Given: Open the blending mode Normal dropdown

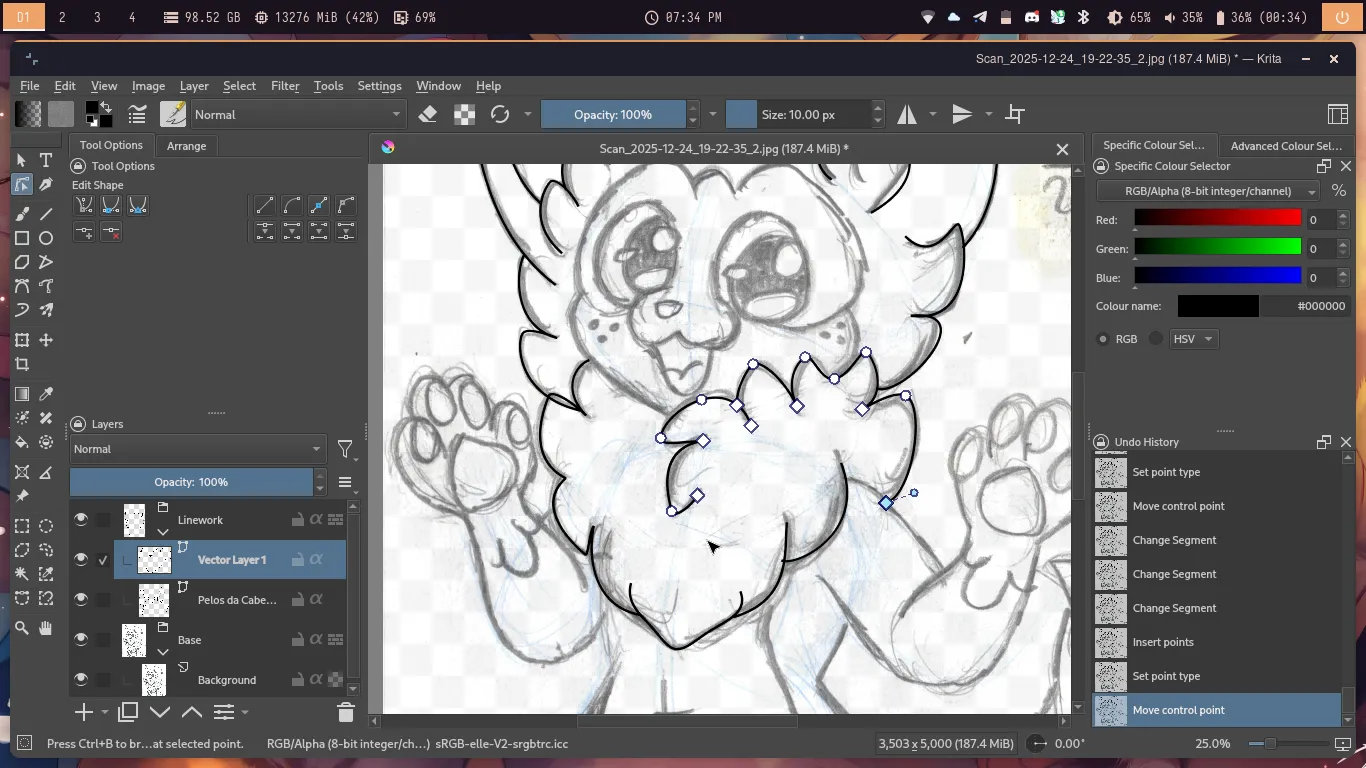Looking at the screenshot, I should pyautogui.click(x=297, y=115).
